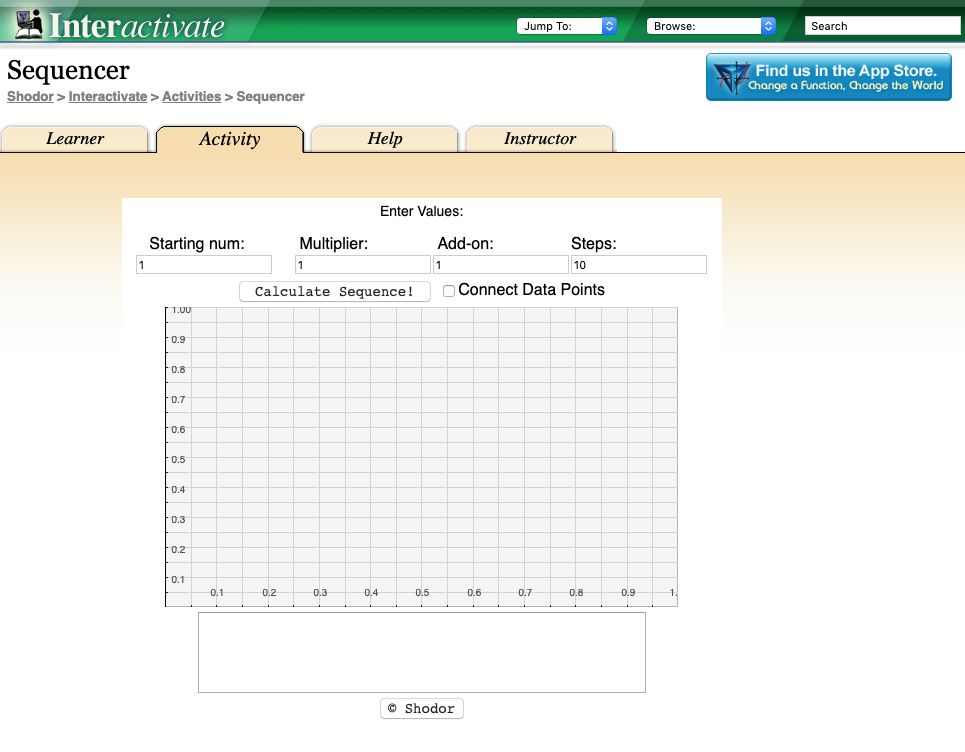Switch to the Learner tab
This screenshot has width=965, height=752.
[x=75, y=139]
